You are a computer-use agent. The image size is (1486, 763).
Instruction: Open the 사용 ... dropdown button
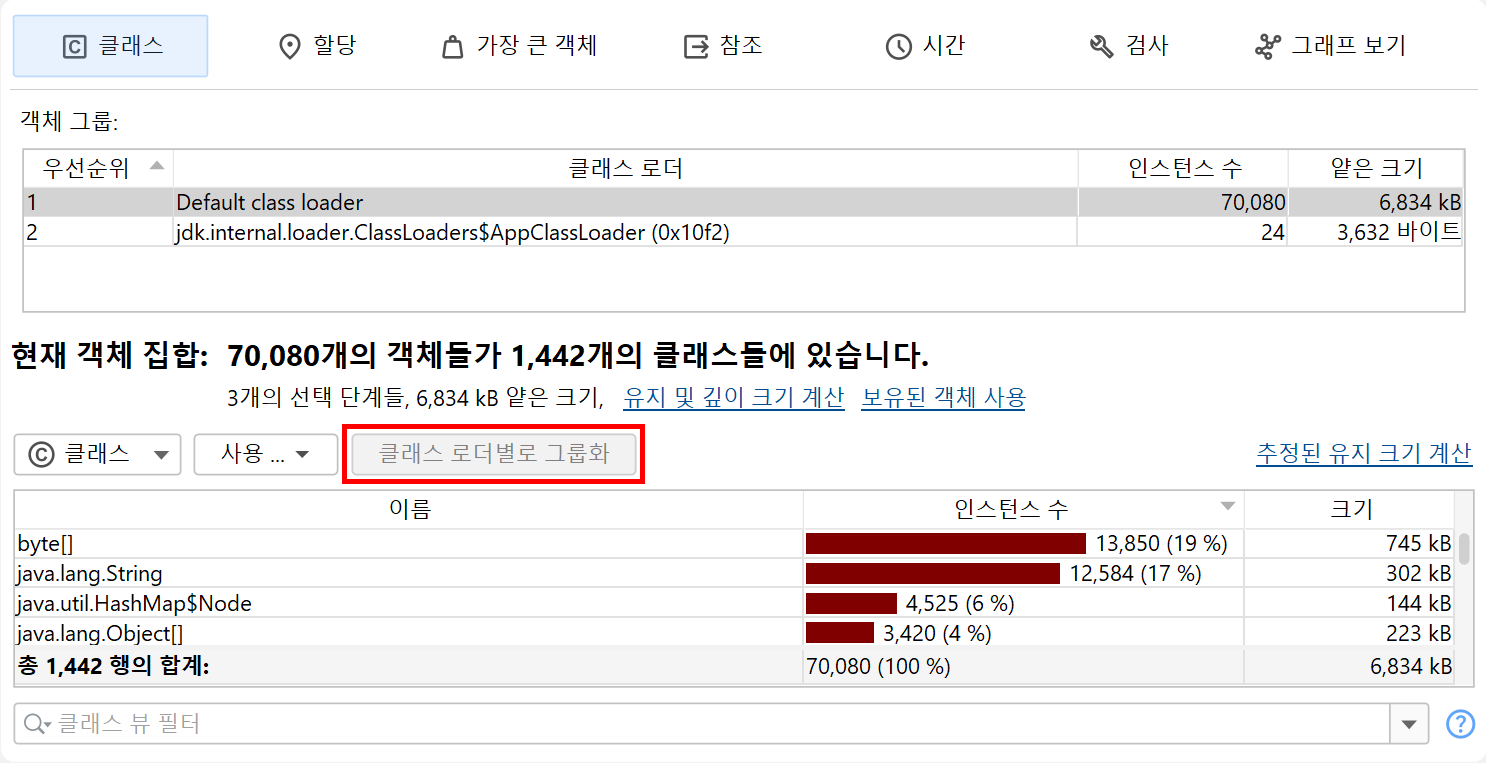(x=265, y=455)
